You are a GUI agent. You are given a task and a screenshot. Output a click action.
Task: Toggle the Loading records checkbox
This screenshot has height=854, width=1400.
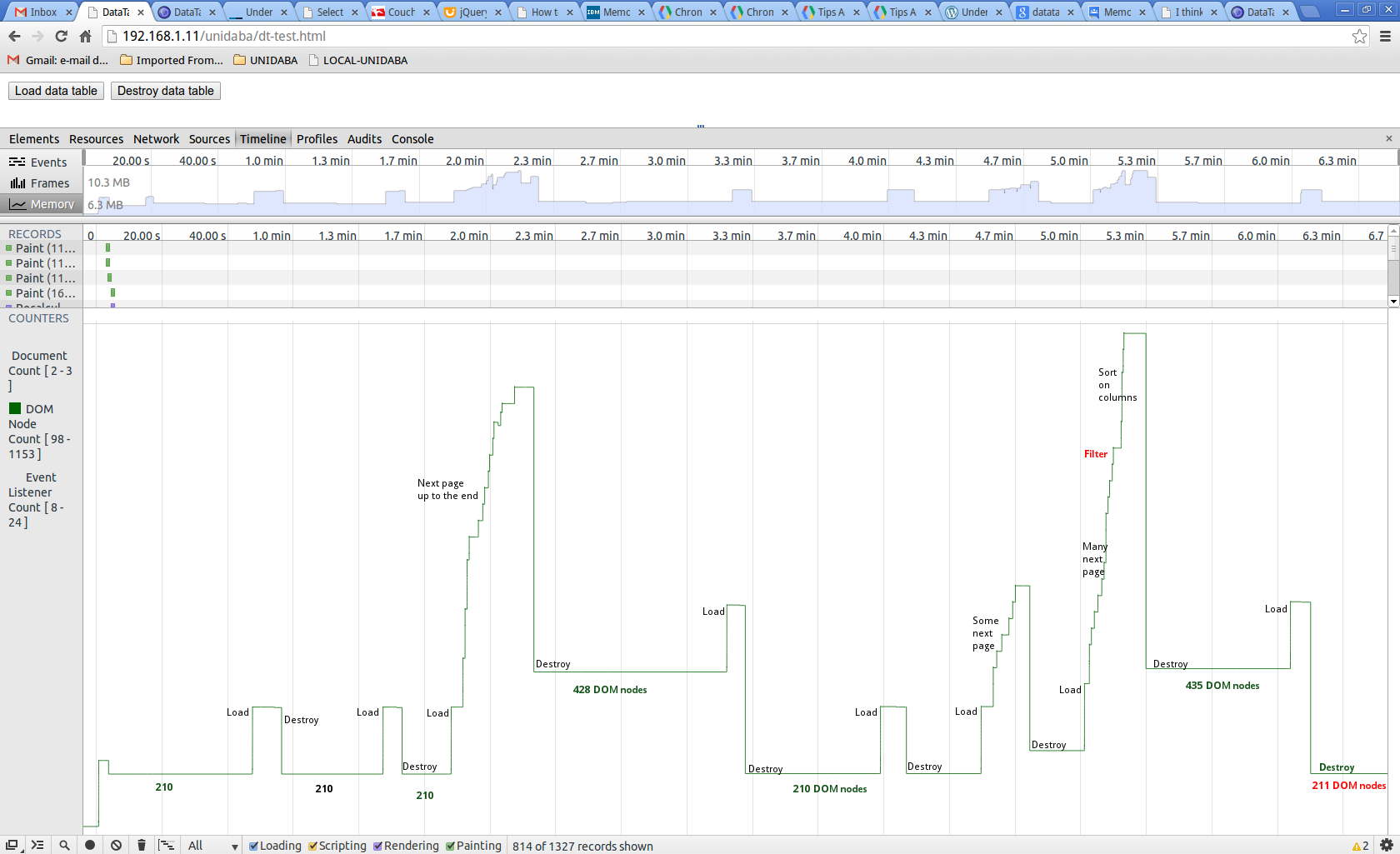pos(254,846)
